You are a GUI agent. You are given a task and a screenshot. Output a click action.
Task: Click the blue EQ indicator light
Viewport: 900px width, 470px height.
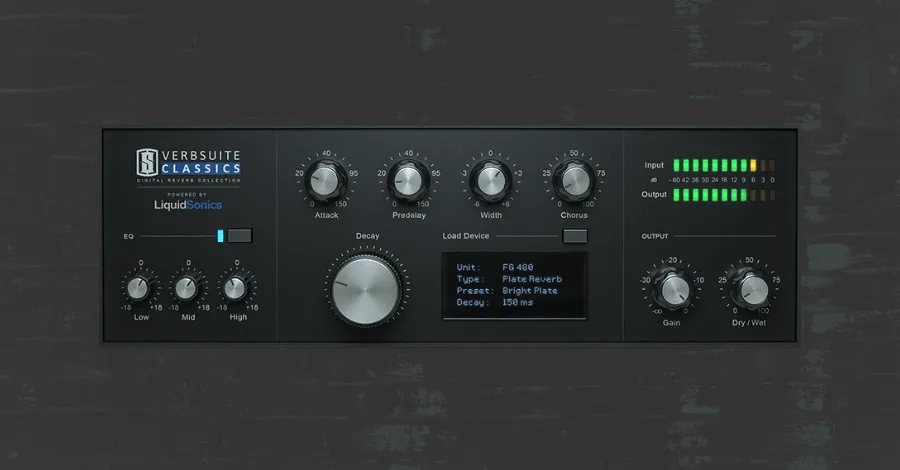220,236
